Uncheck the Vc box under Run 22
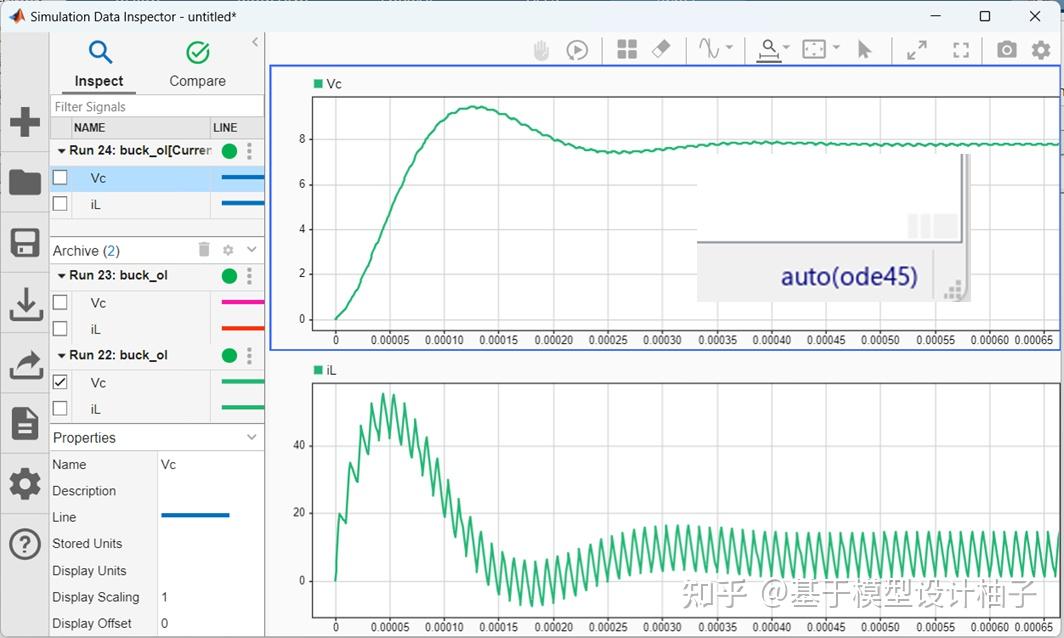This screenshot has width=1064, height=638. [x=60, y=382]
